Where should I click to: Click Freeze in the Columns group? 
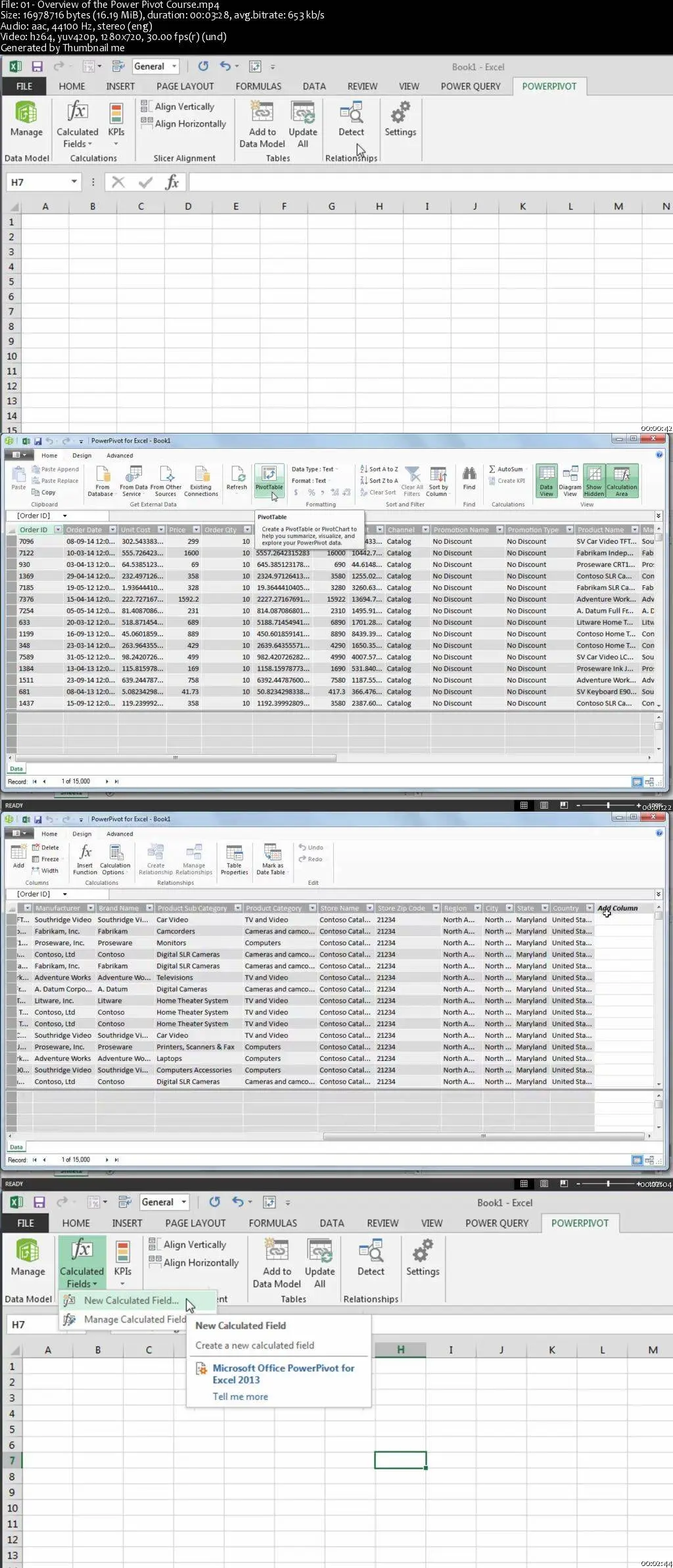45,859
